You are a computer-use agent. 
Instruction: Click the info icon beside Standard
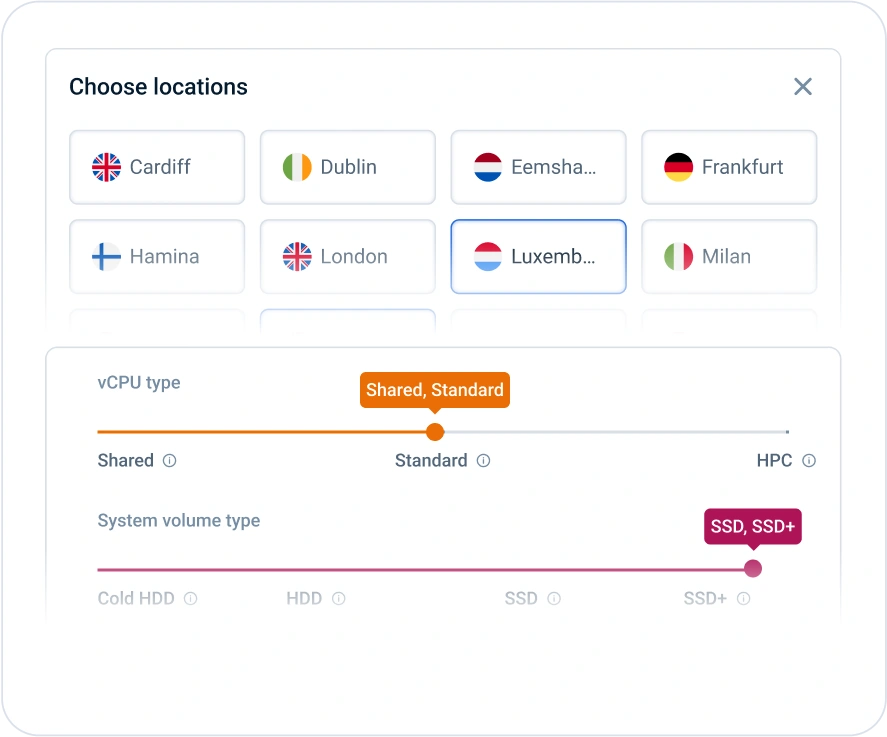click(x=484, y=461)
